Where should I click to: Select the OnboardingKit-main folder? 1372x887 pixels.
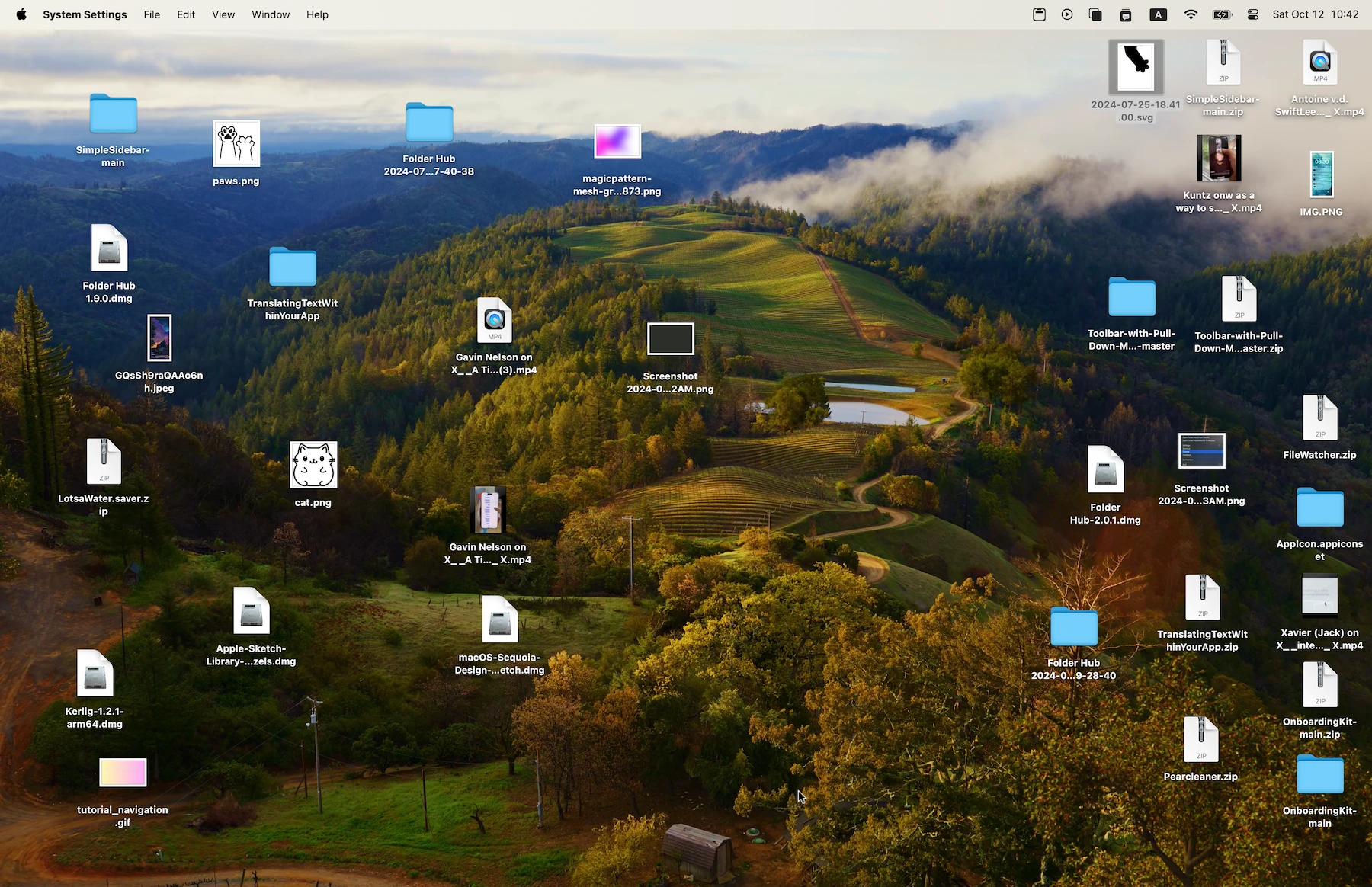pos(1320,775)
